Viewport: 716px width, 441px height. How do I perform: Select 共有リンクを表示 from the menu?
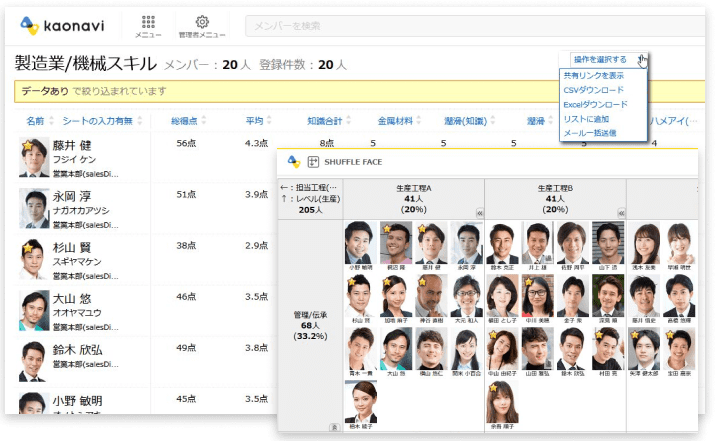pos(593,75)
